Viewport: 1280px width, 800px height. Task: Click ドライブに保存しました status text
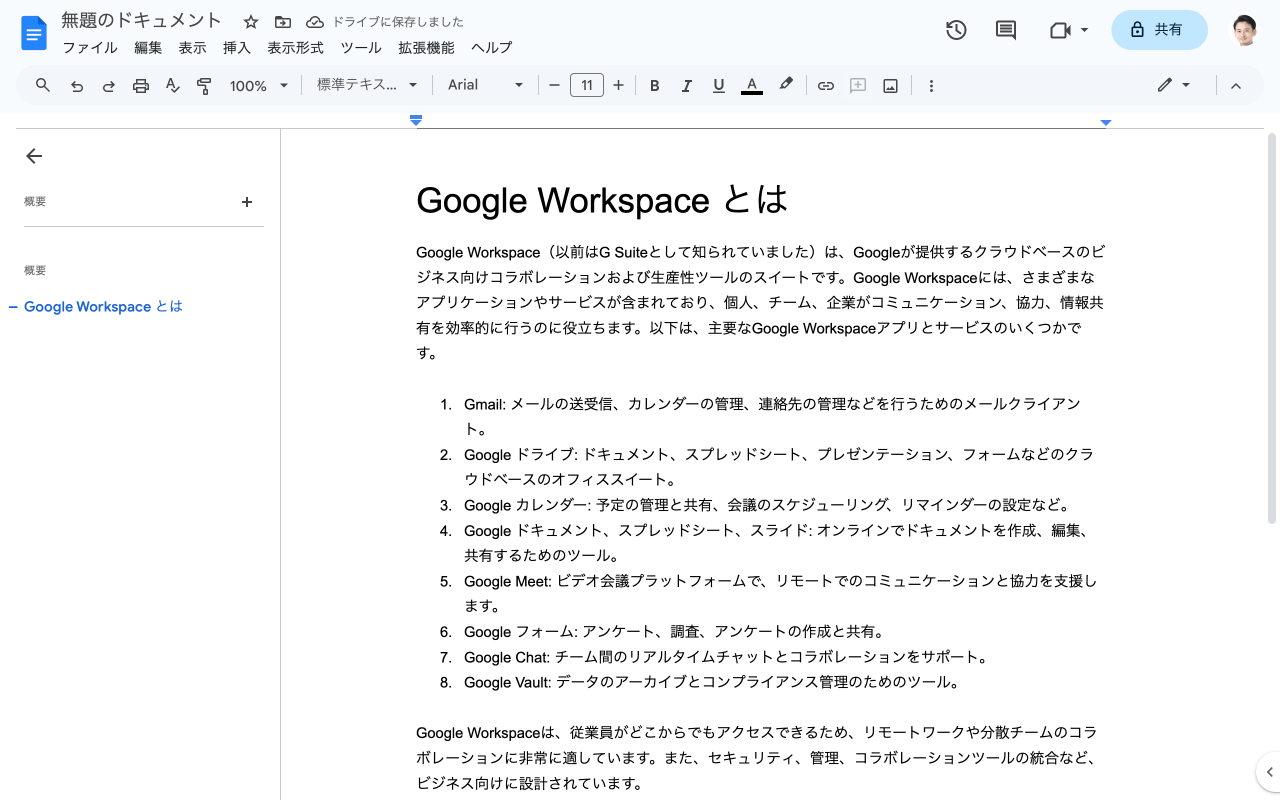click(397, 22)
